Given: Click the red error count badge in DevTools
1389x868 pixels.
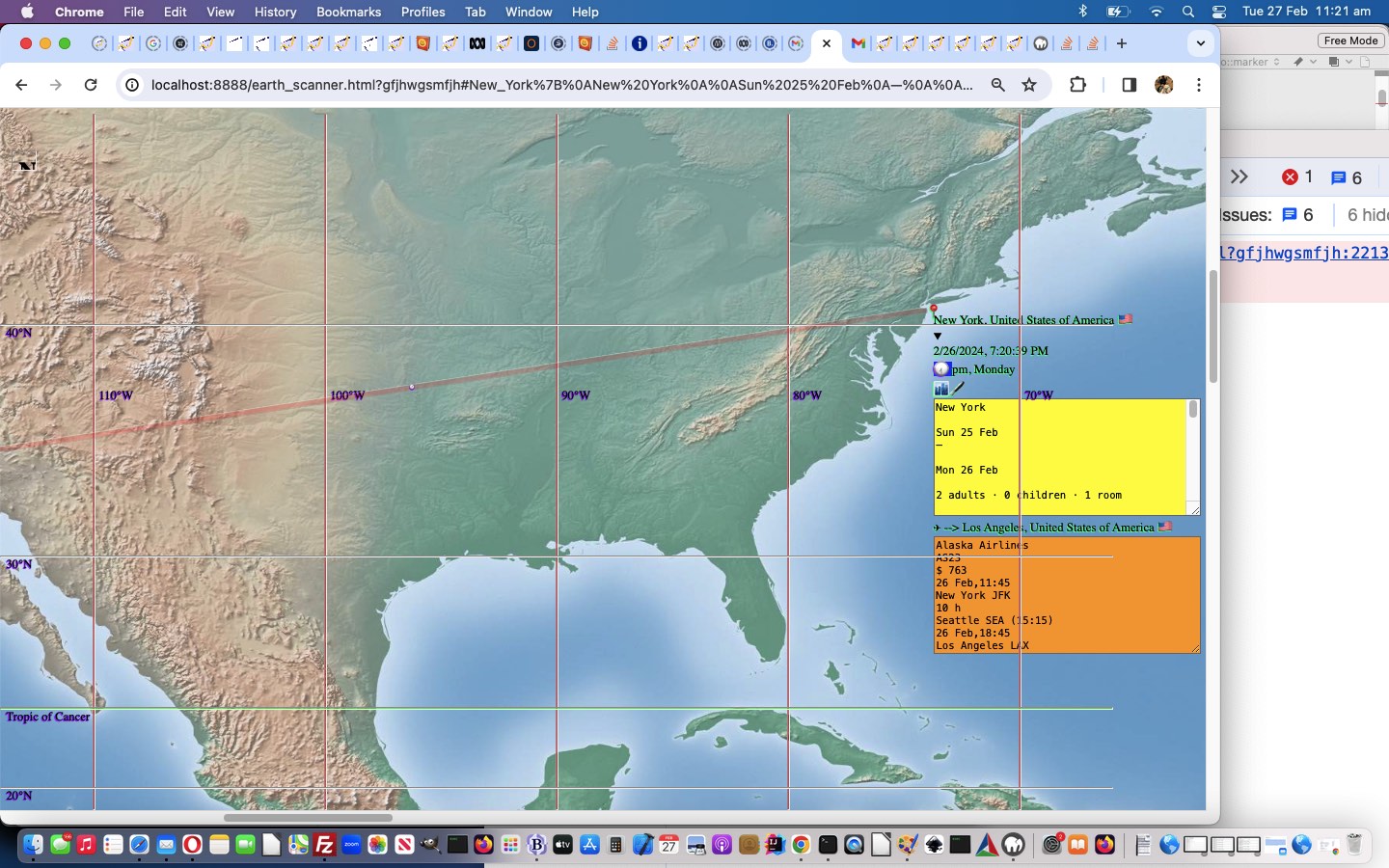Looking at the screenshot, I should point(1297,176).
